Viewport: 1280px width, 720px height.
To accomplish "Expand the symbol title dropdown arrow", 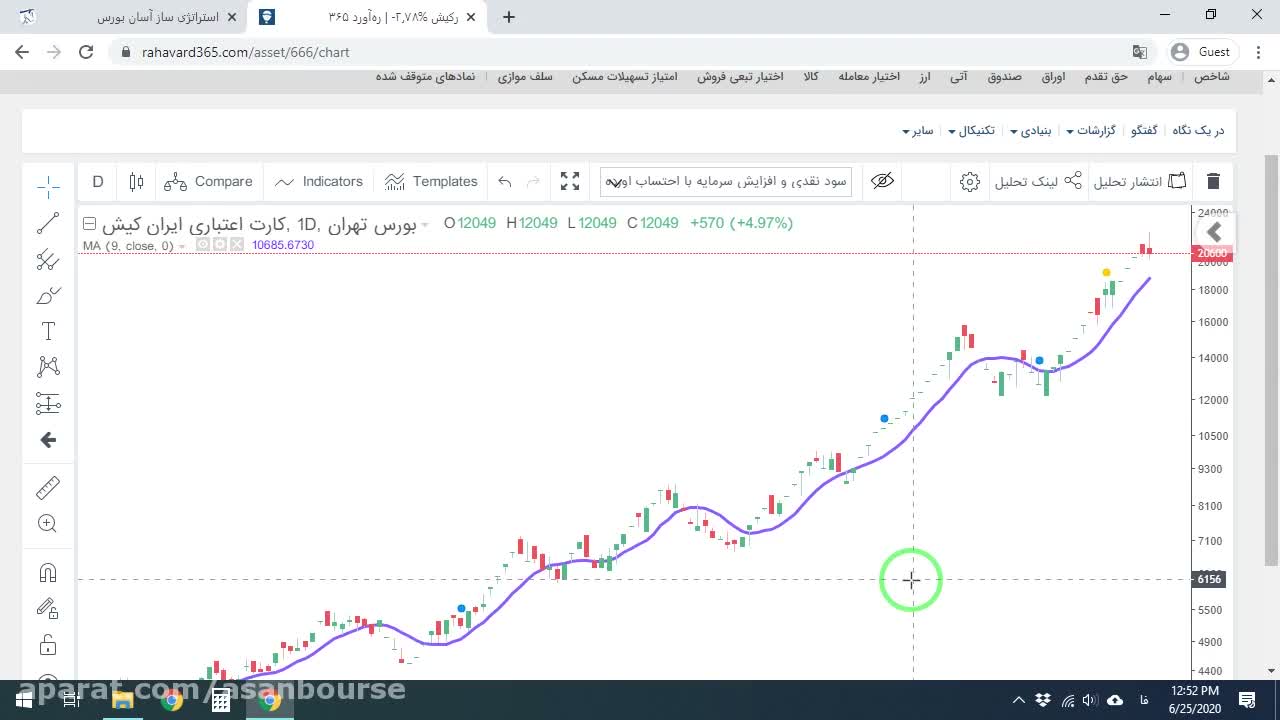I will click(425, 225).
